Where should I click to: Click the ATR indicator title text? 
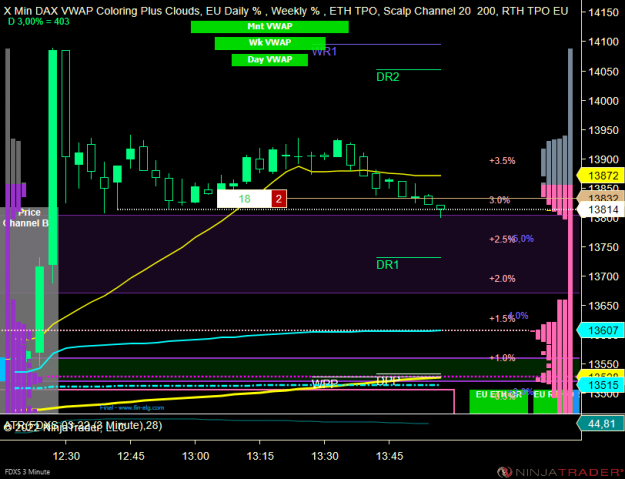[x=83, y=426]
